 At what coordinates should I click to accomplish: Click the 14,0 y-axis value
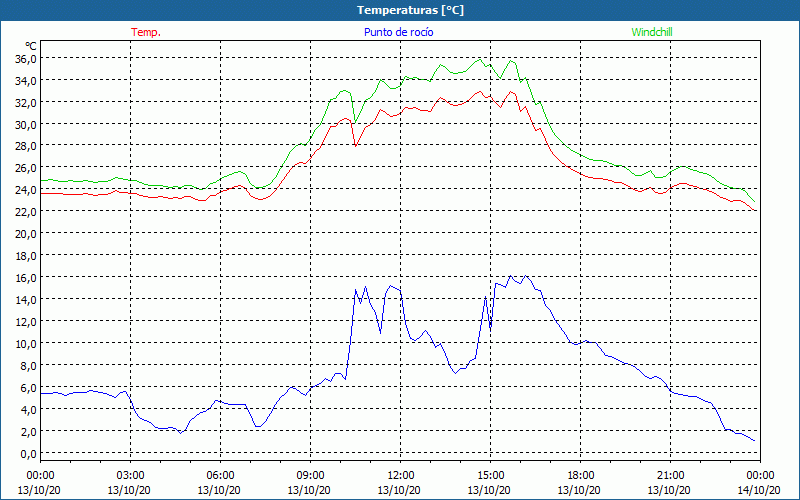point(26,299)
